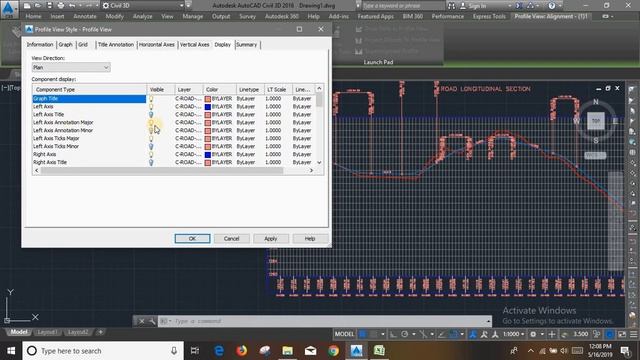640x360 pixels.
Task: Open the AutoCAD application menu button
Action: (9, 9)
